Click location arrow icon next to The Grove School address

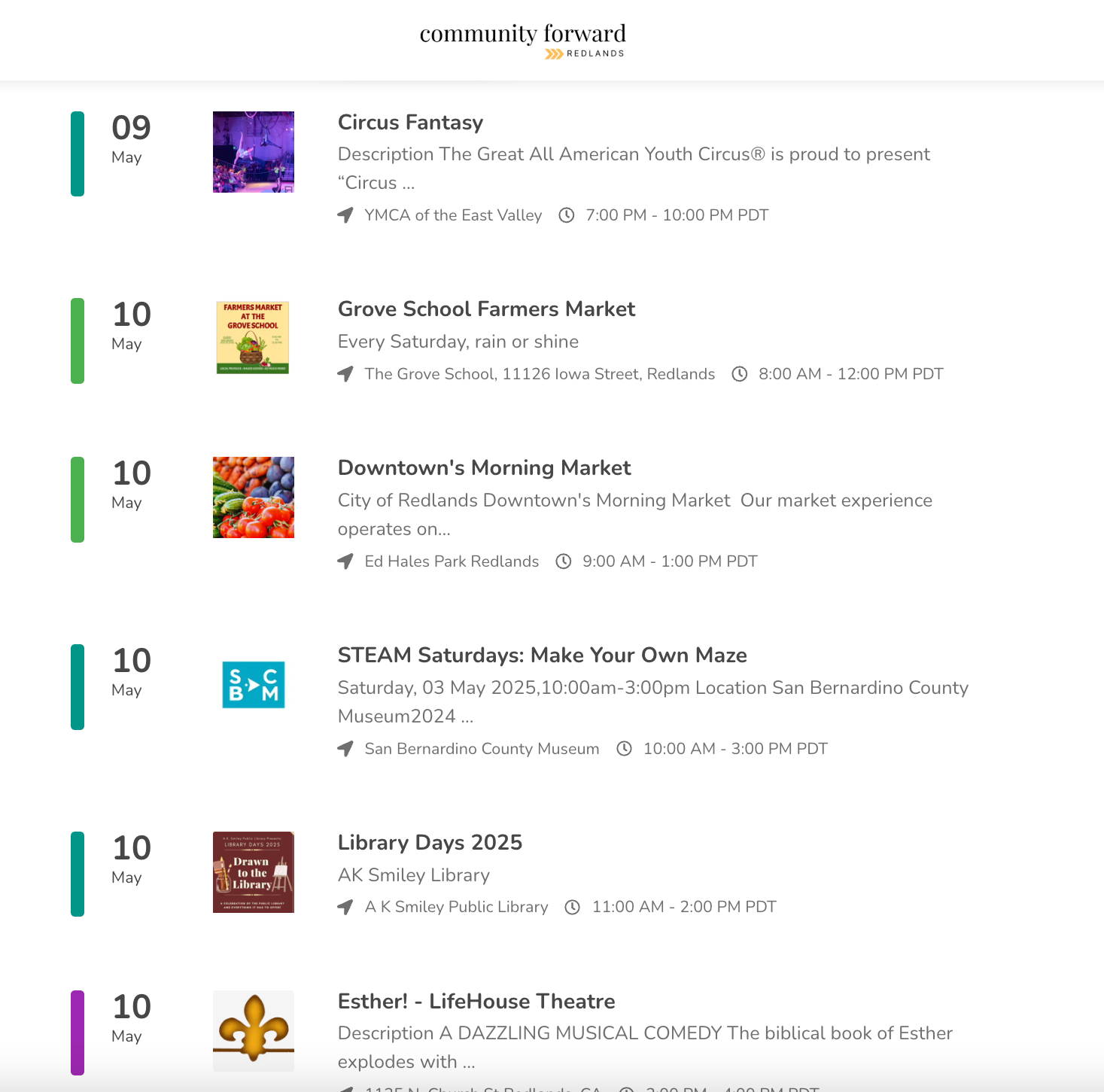click(345, 374)
